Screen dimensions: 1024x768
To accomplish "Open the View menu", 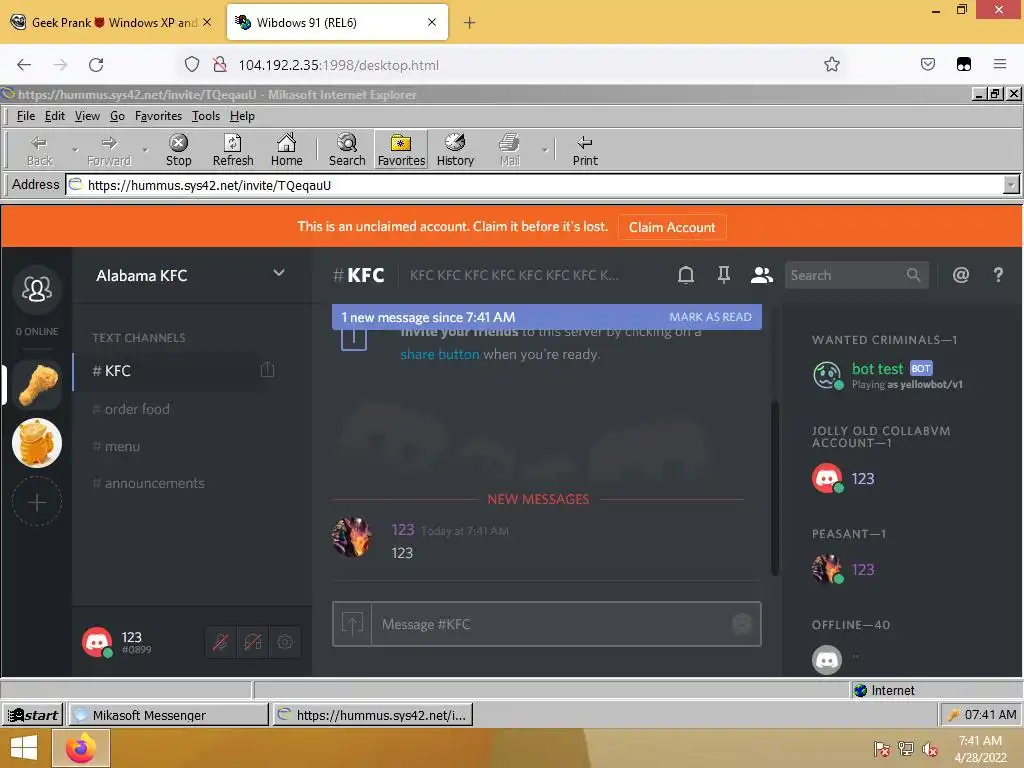I will tap(87, 116).
